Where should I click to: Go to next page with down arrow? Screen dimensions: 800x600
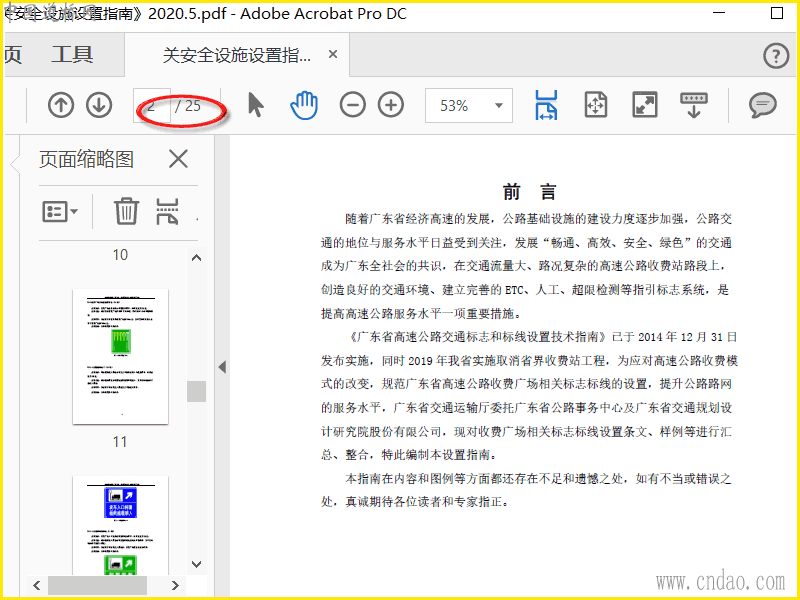click(x=99, y=105)
